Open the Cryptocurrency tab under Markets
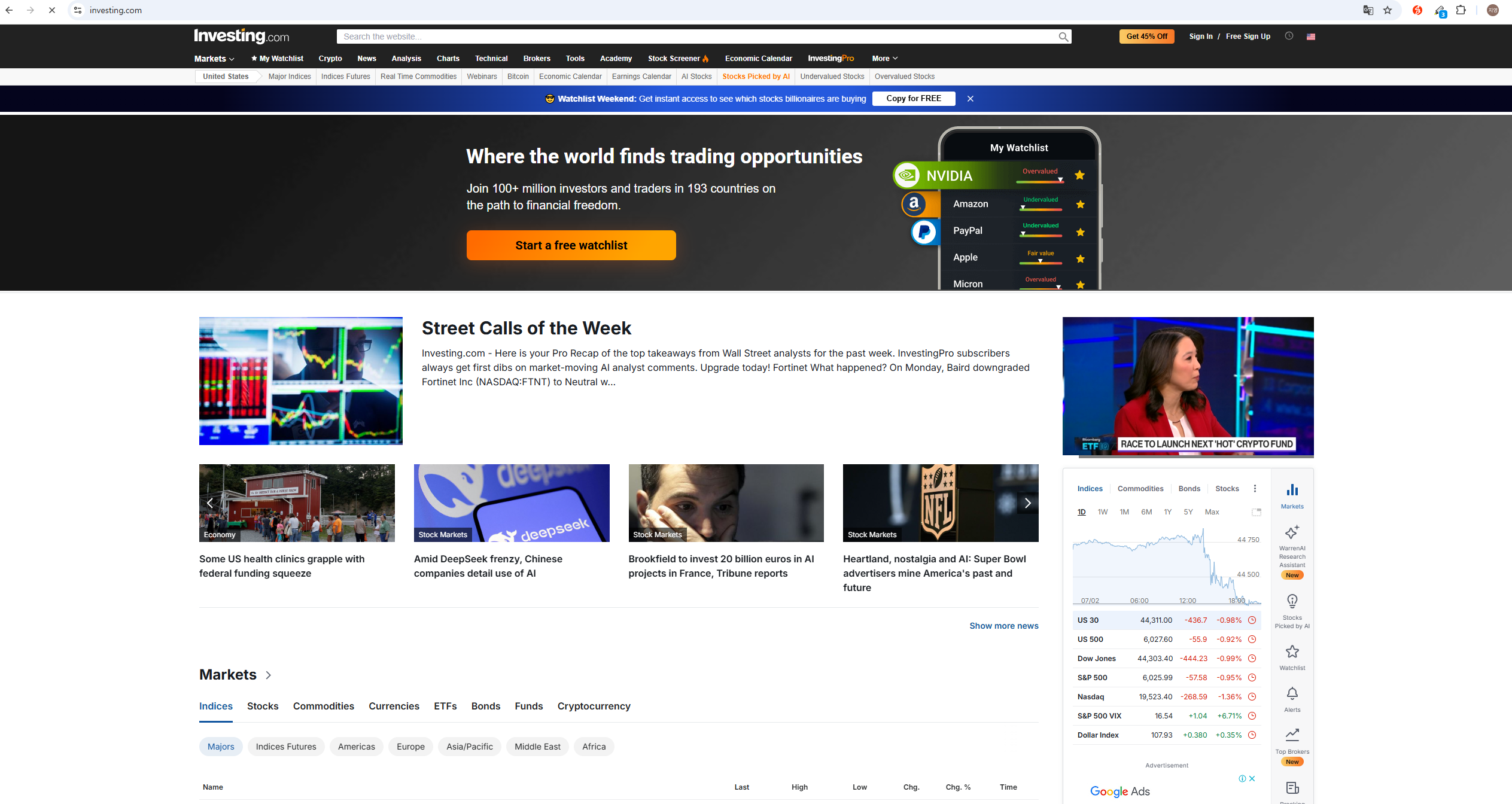This screenshot has width=1512, height=804. click(x=594, y=706)
